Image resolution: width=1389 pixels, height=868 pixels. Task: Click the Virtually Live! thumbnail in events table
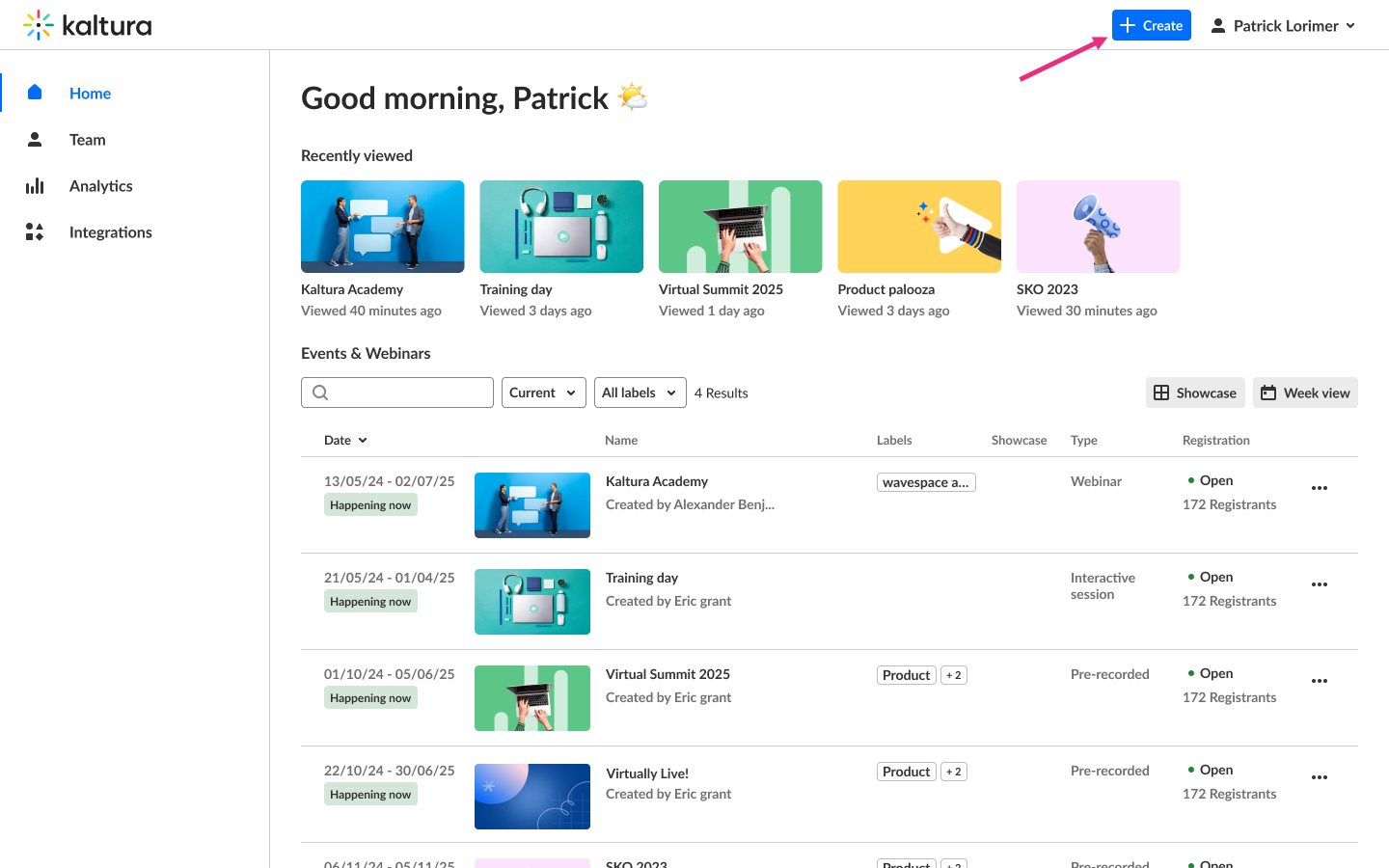[532, 797]
